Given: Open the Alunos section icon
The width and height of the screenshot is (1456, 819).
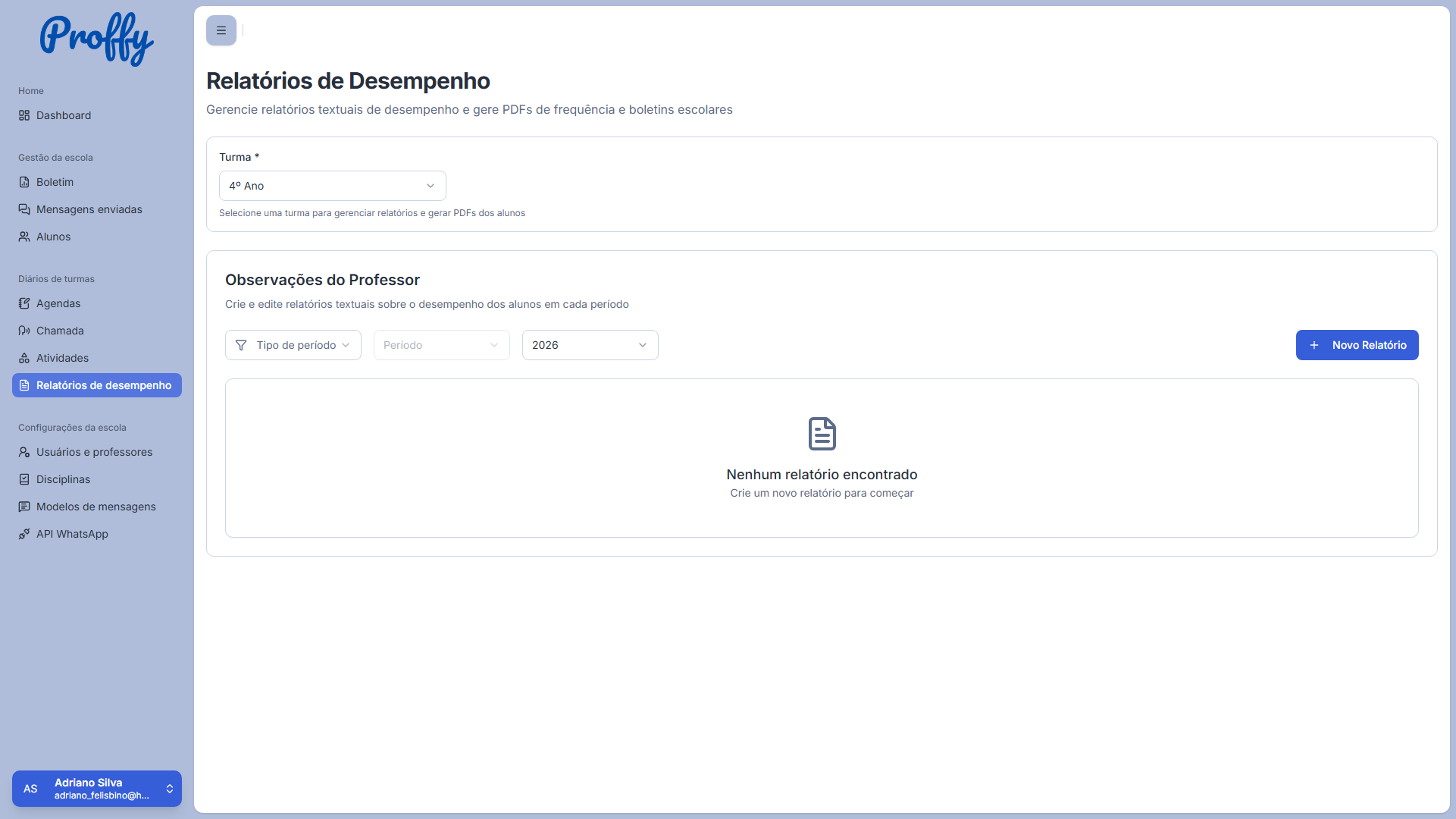Looking at the screenshot, I should (x=23, y=237).
